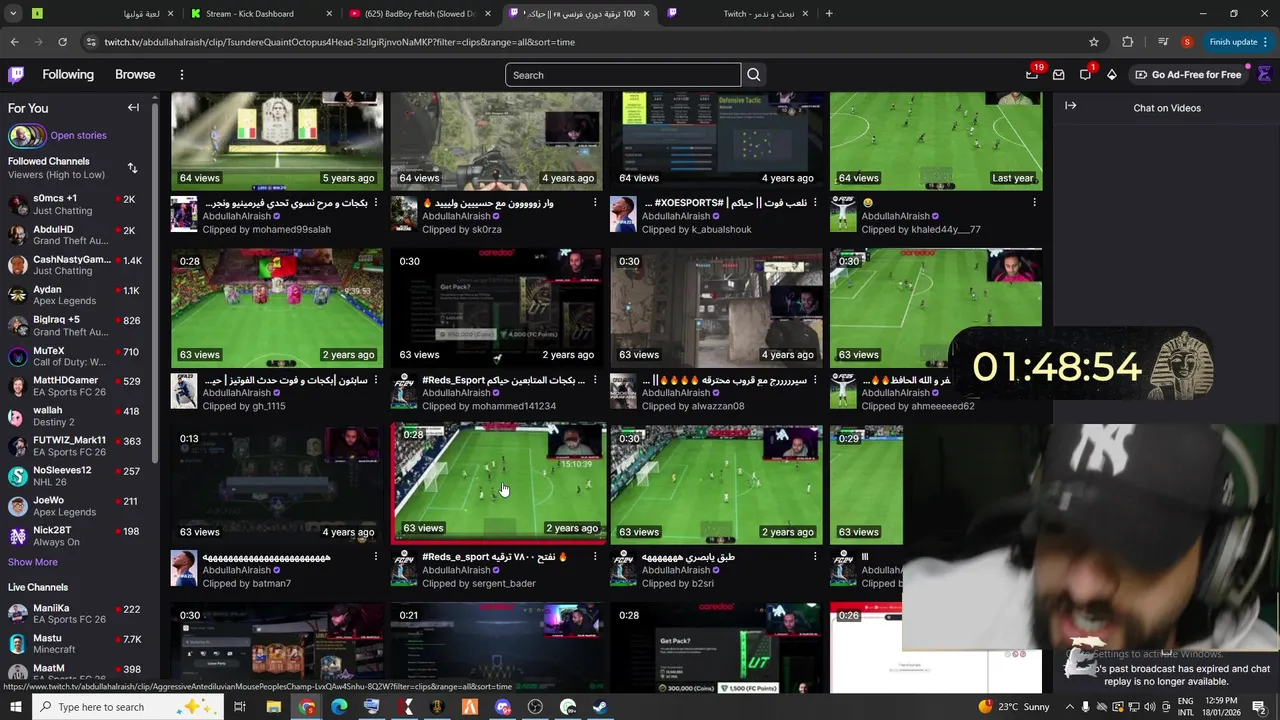The width and height of the screenshot is (1280, 720).
Task: Open ManiiKa live channel
Action: click(76, 613)
